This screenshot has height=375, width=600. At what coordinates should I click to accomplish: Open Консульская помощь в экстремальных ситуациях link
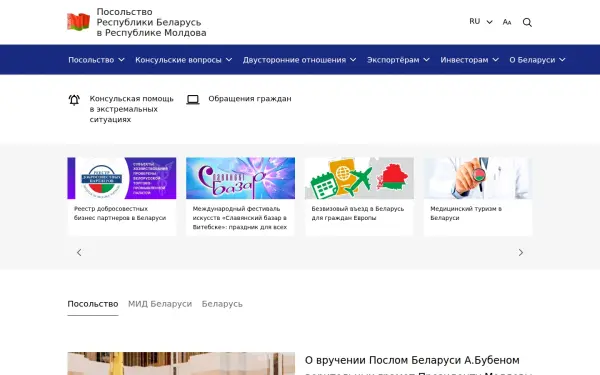click(131, 109)
